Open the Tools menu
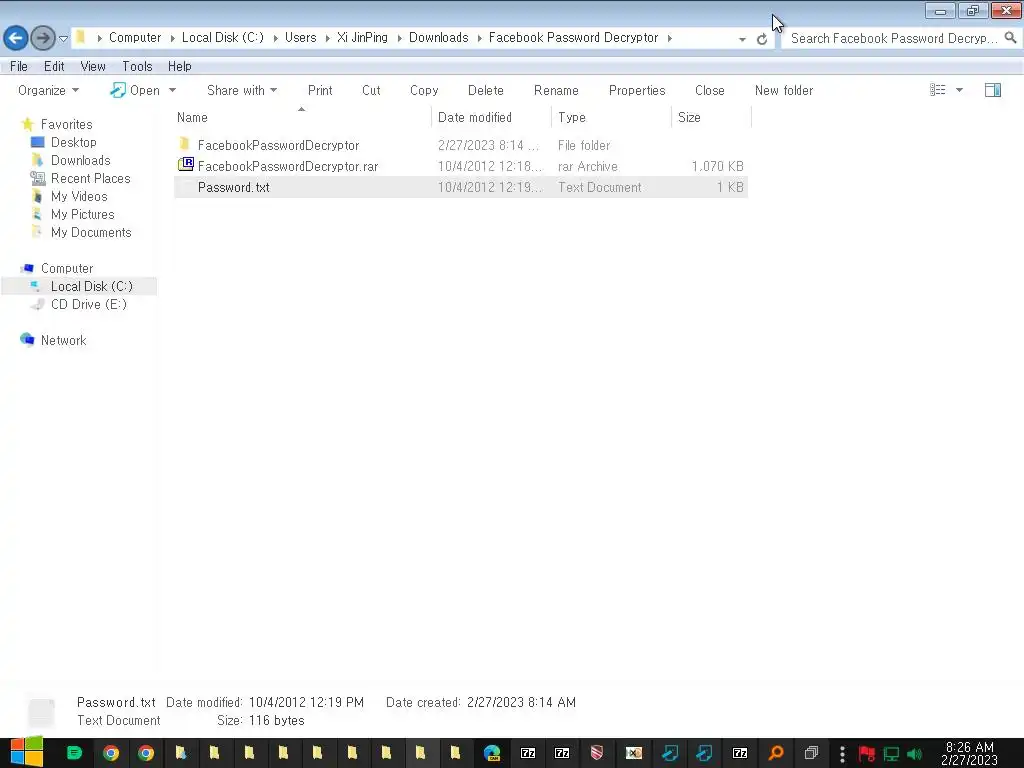 click(137, 66)
